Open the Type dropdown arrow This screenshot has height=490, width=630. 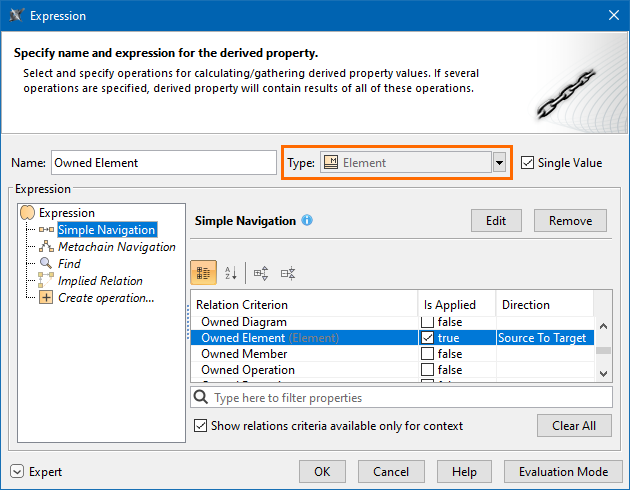[499, 163]
